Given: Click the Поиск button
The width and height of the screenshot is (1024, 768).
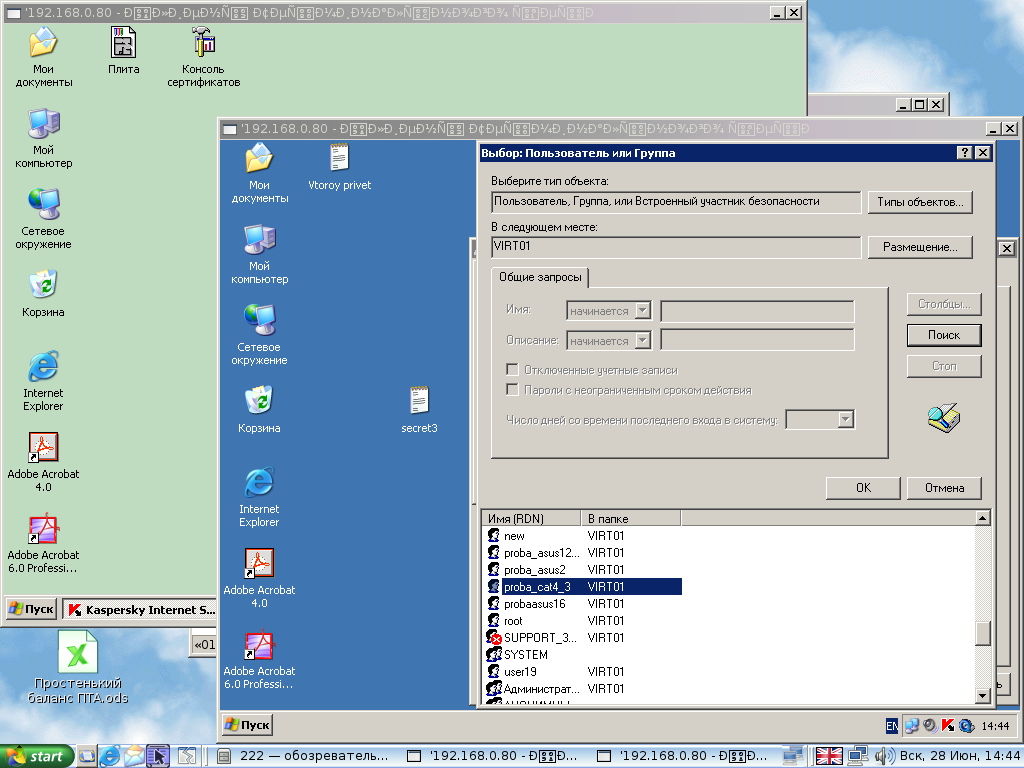Looking at the screenshot, I should 943,335.
